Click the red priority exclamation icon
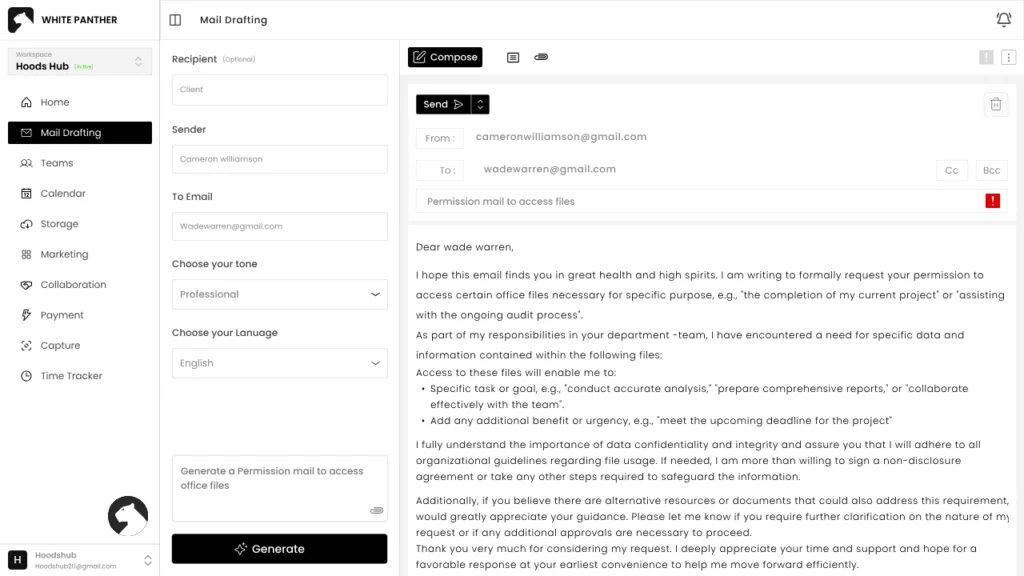The width and height of the screenshot is (1024, 576). pyautogui.click(x=992, y=200)
